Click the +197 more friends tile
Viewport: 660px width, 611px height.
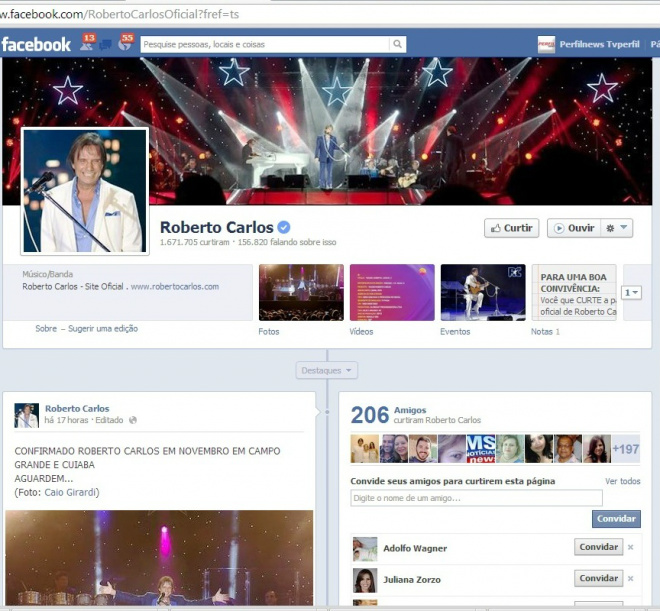(626, 449)
